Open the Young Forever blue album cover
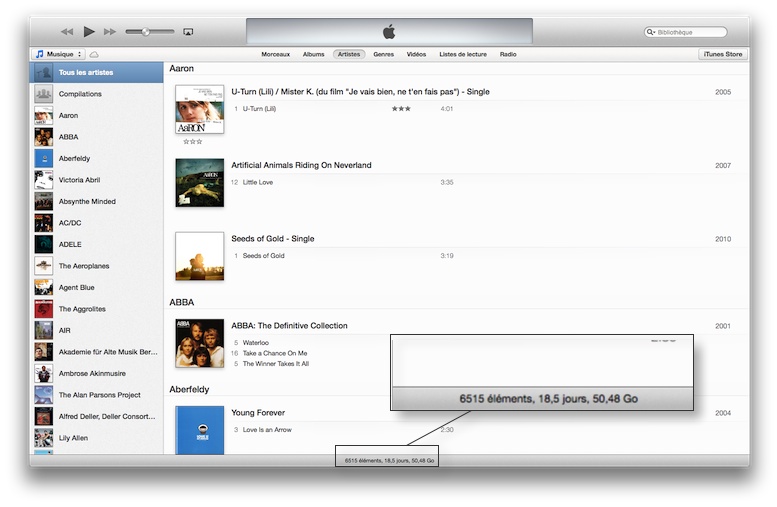This screenshot has width=777, height=507. pyautogui.click(x=200, y=430)
